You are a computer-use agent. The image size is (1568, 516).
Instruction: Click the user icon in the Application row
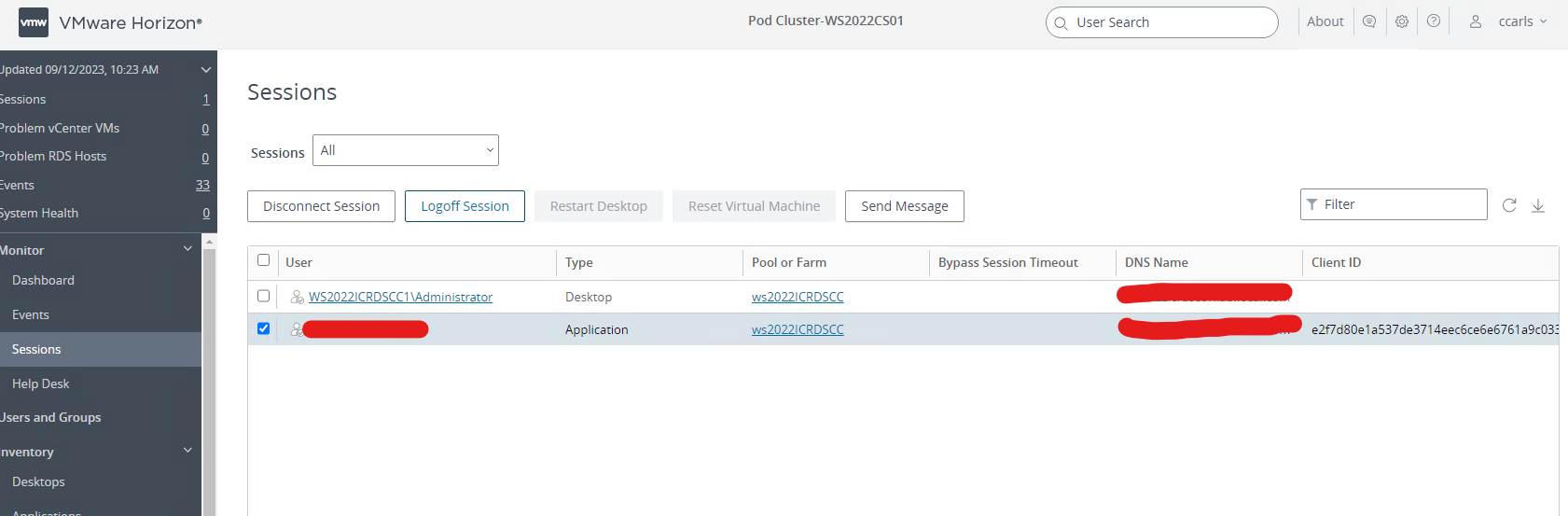[x=296, y=329]
